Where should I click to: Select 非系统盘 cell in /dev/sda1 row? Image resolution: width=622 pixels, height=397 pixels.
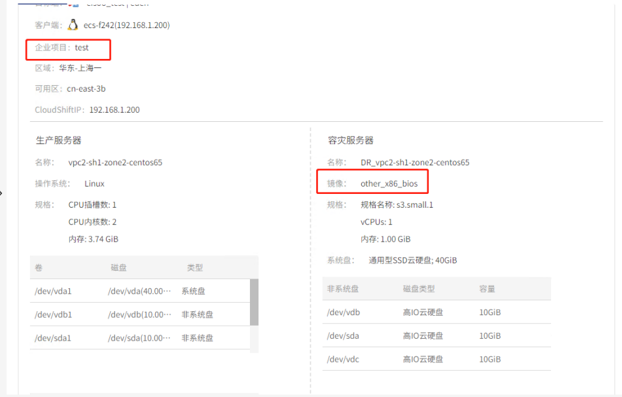197,338
